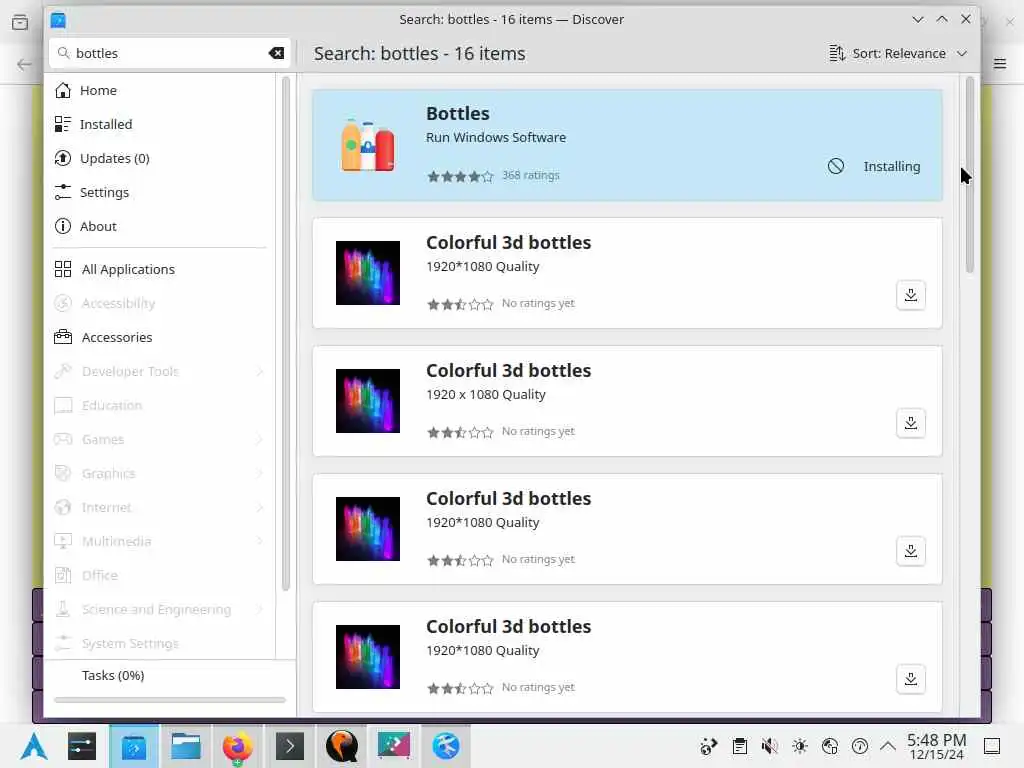Toggle muted volume tray icon
This screenshot has width=1024, height=768.
pyautogui.click(x=769, y=746)
